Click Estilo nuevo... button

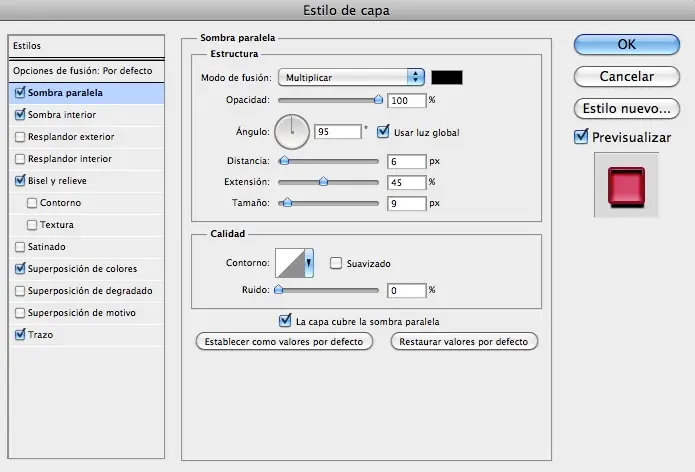[626, 109]
